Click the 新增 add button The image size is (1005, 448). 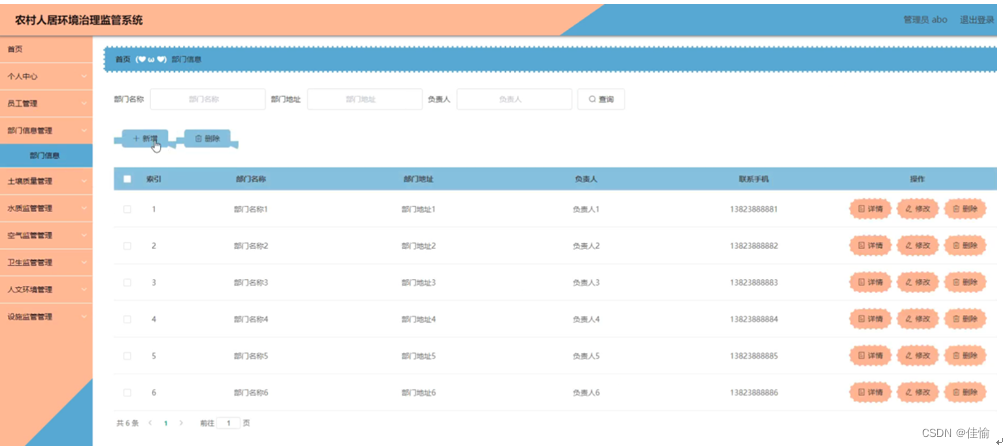click(145, 138)
